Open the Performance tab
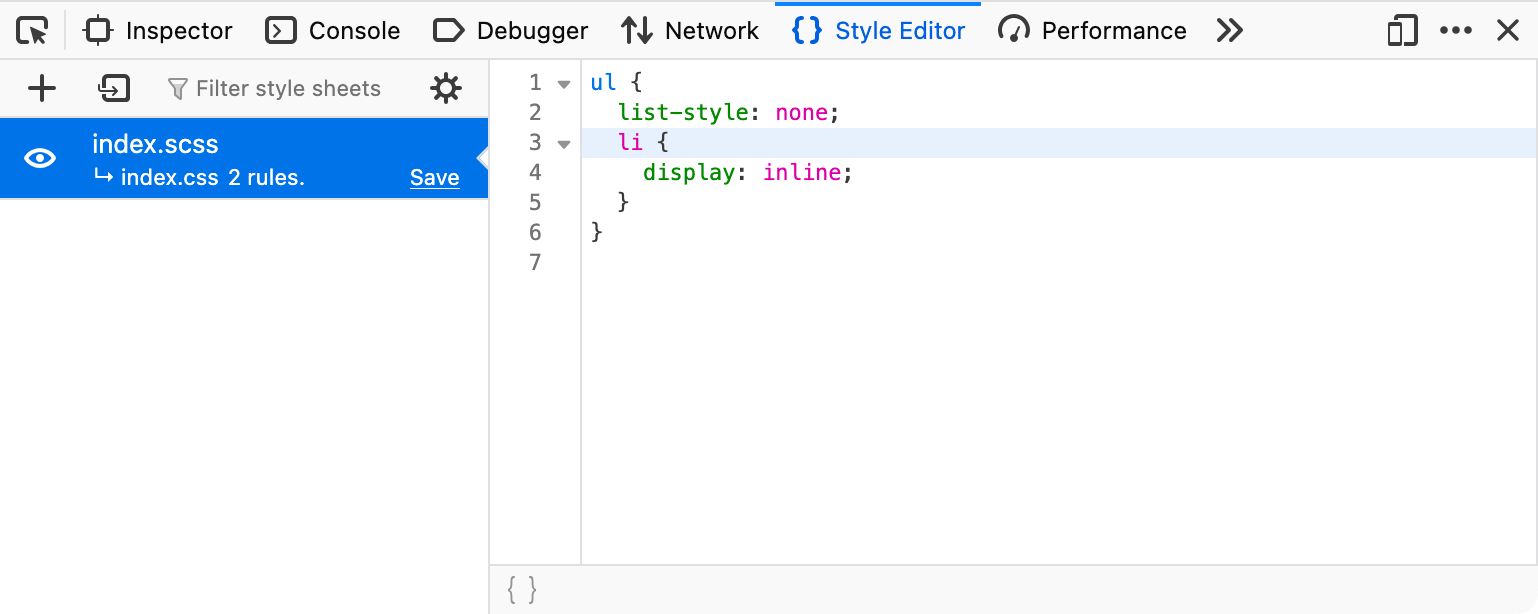Screen dimensions: 1538x614 (x=1092, y=30)
